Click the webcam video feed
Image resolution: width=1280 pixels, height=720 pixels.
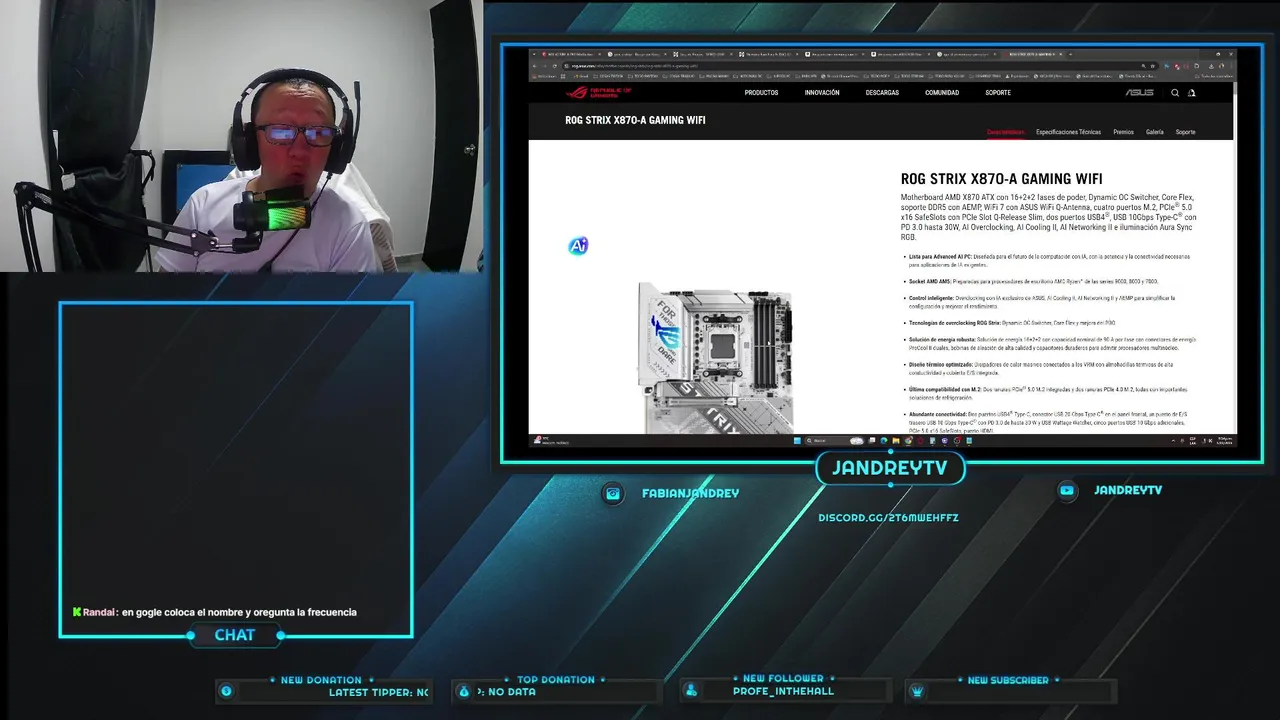coord(241,136)
